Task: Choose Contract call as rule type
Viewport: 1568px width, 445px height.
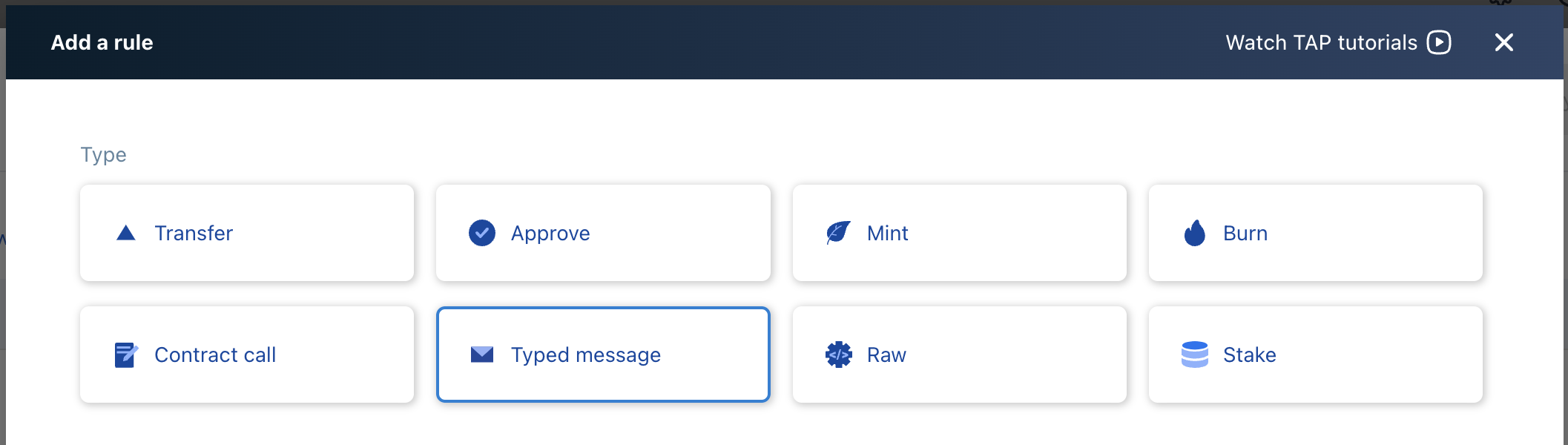Action: click(247, 355)
